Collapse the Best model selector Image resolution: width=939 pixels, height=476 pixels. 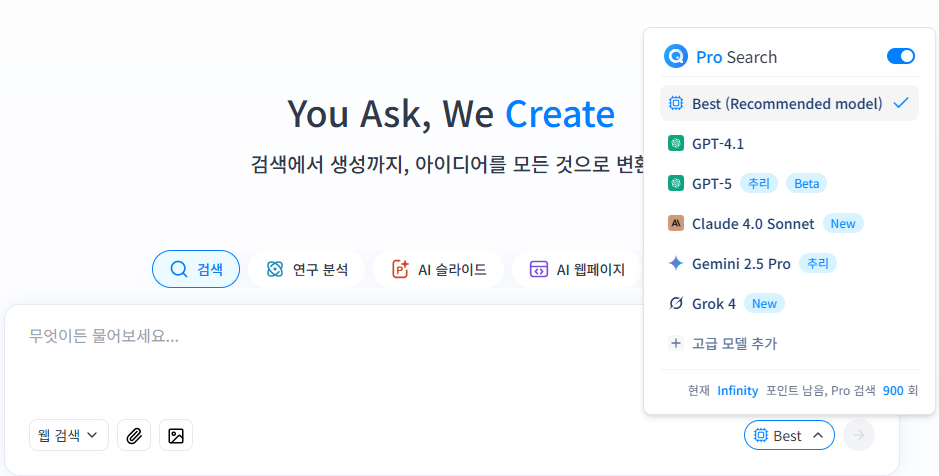point(789,435)
